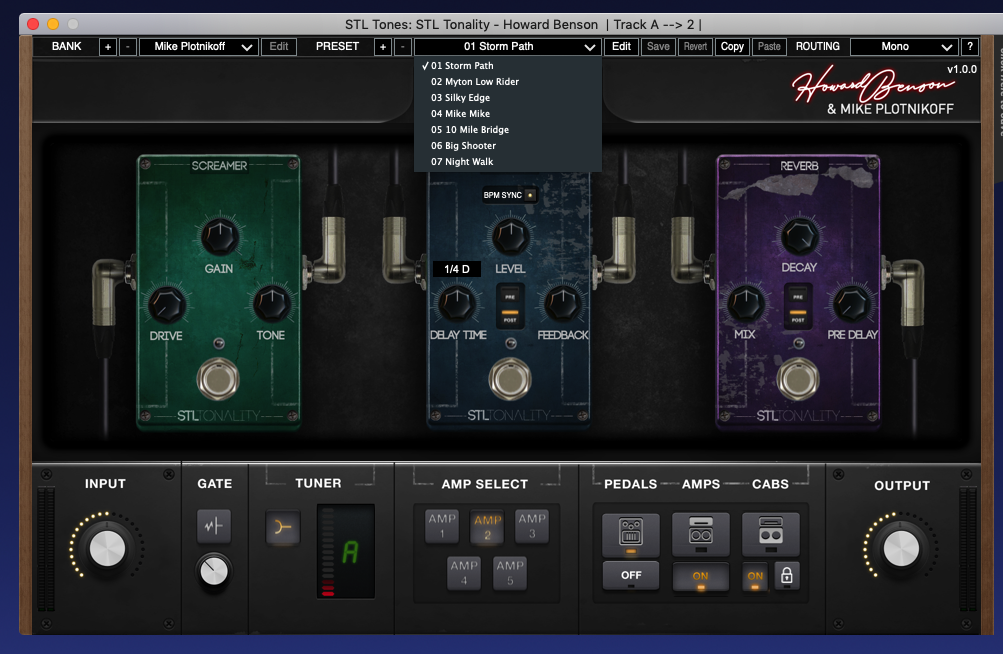Screen dimensions: 1003x654
Task: Flip the reverb pedal PRE/POST switch
Action: click(x=798, y=307)
